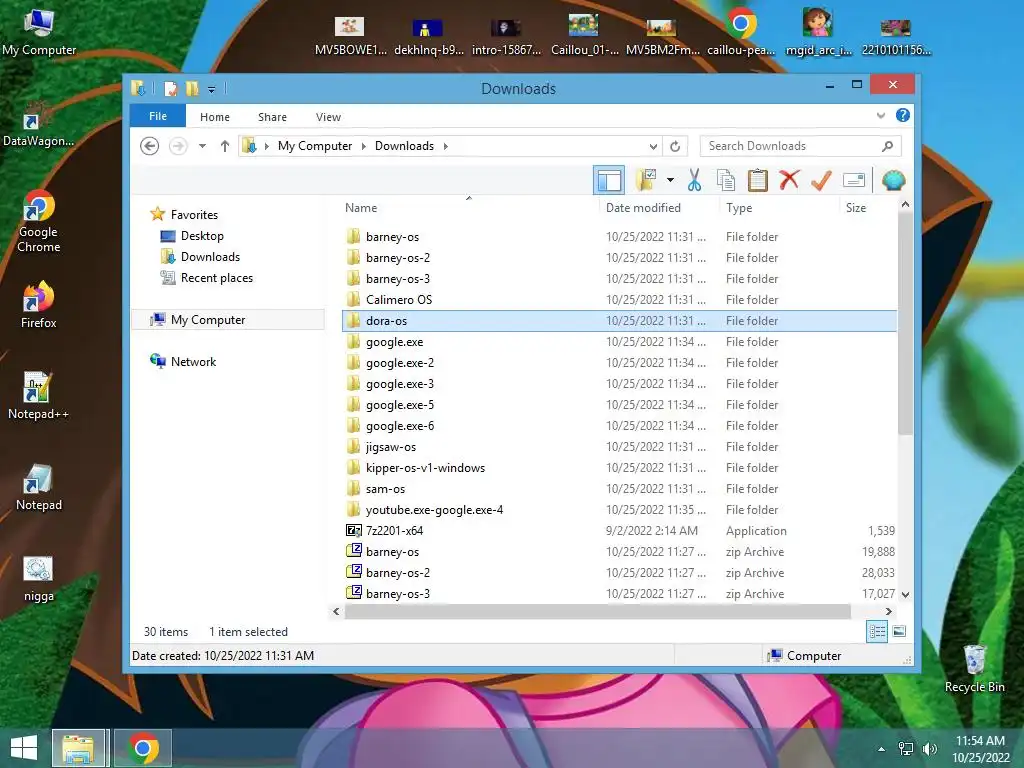The height and width of the screenshot is (768, 1024).
Task: Click the vertical scrollbar thumb
Action: (905, 323)
